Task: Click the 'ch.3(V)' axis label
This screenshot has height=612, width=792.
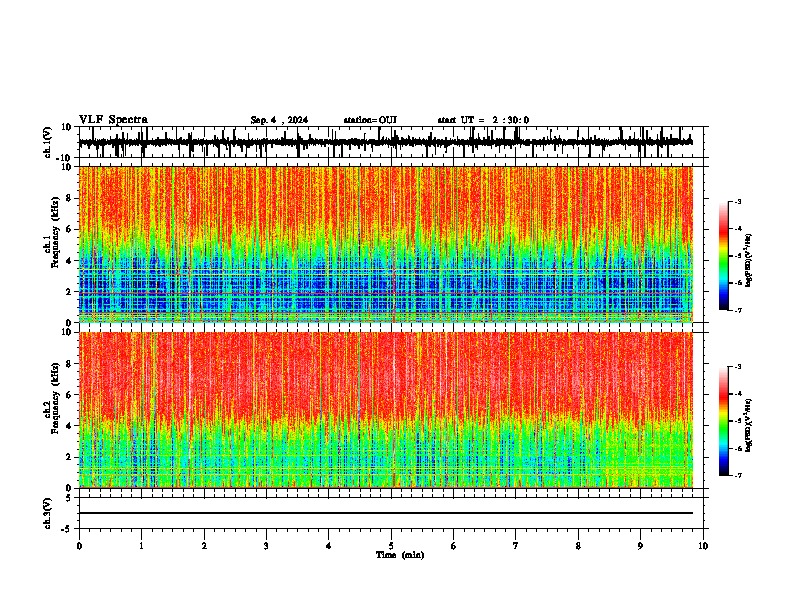Action: [x=48, y=514]
